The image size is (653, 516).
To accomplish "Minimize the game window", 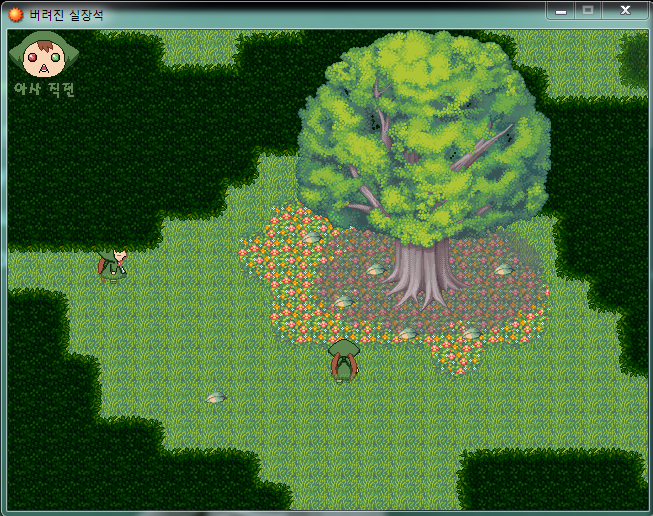I will tap(561, 11).
